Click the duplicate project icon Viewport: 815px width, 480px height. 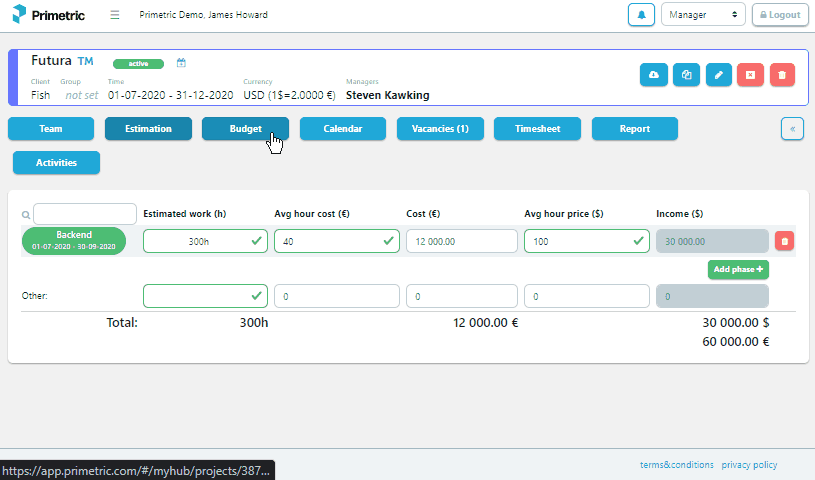[686, 75]
